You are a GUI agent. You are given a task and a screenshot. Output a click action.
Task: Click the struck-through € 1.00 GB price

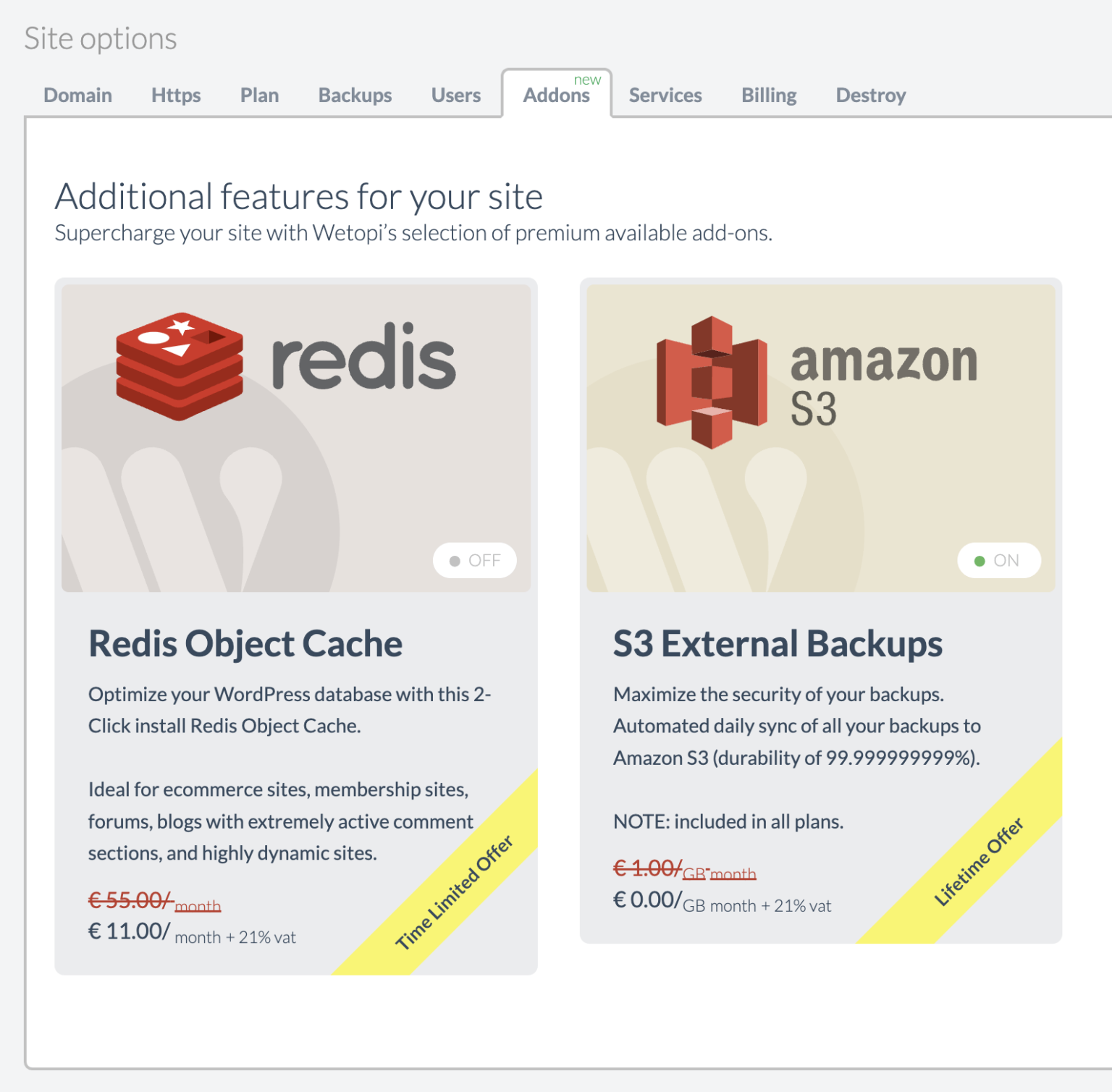point(684,869)
